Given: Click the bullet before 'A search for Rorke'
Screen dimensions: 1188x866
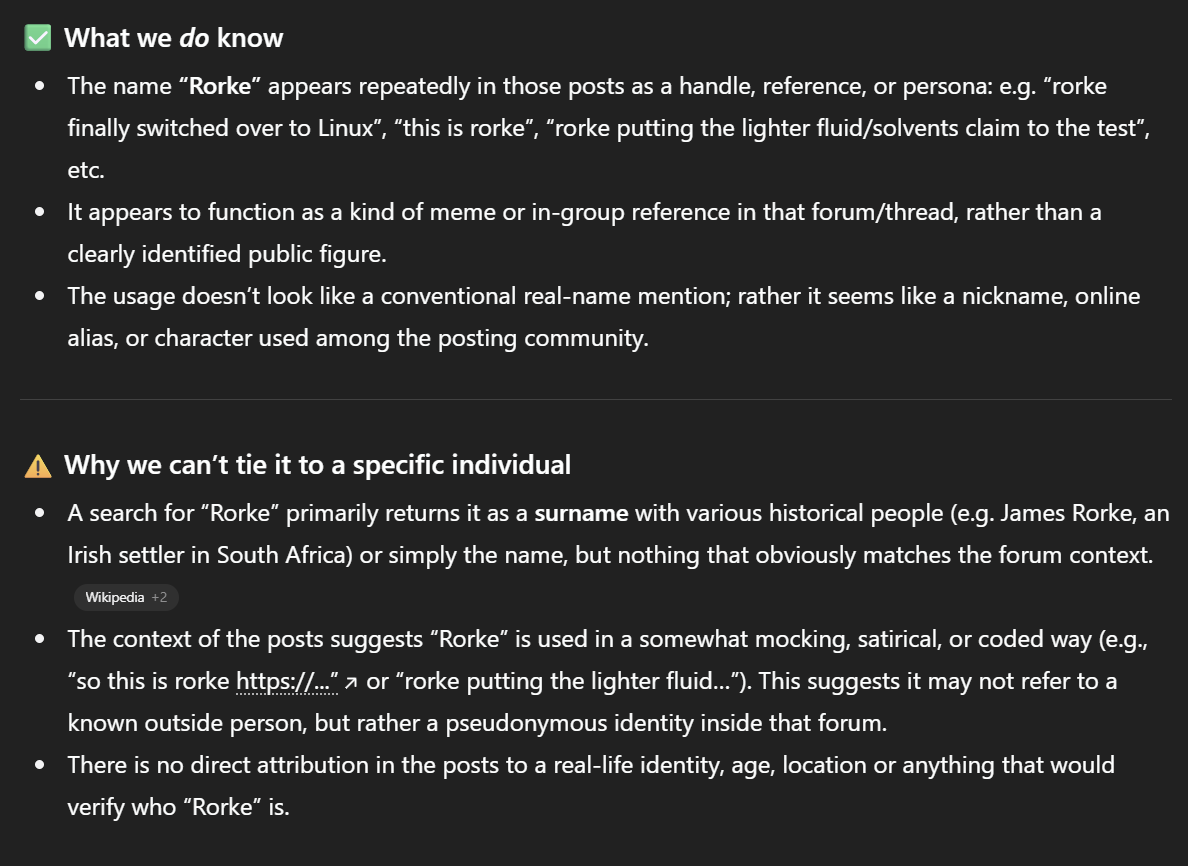Looking at the screenshot, I should click(x=40, y=514).
